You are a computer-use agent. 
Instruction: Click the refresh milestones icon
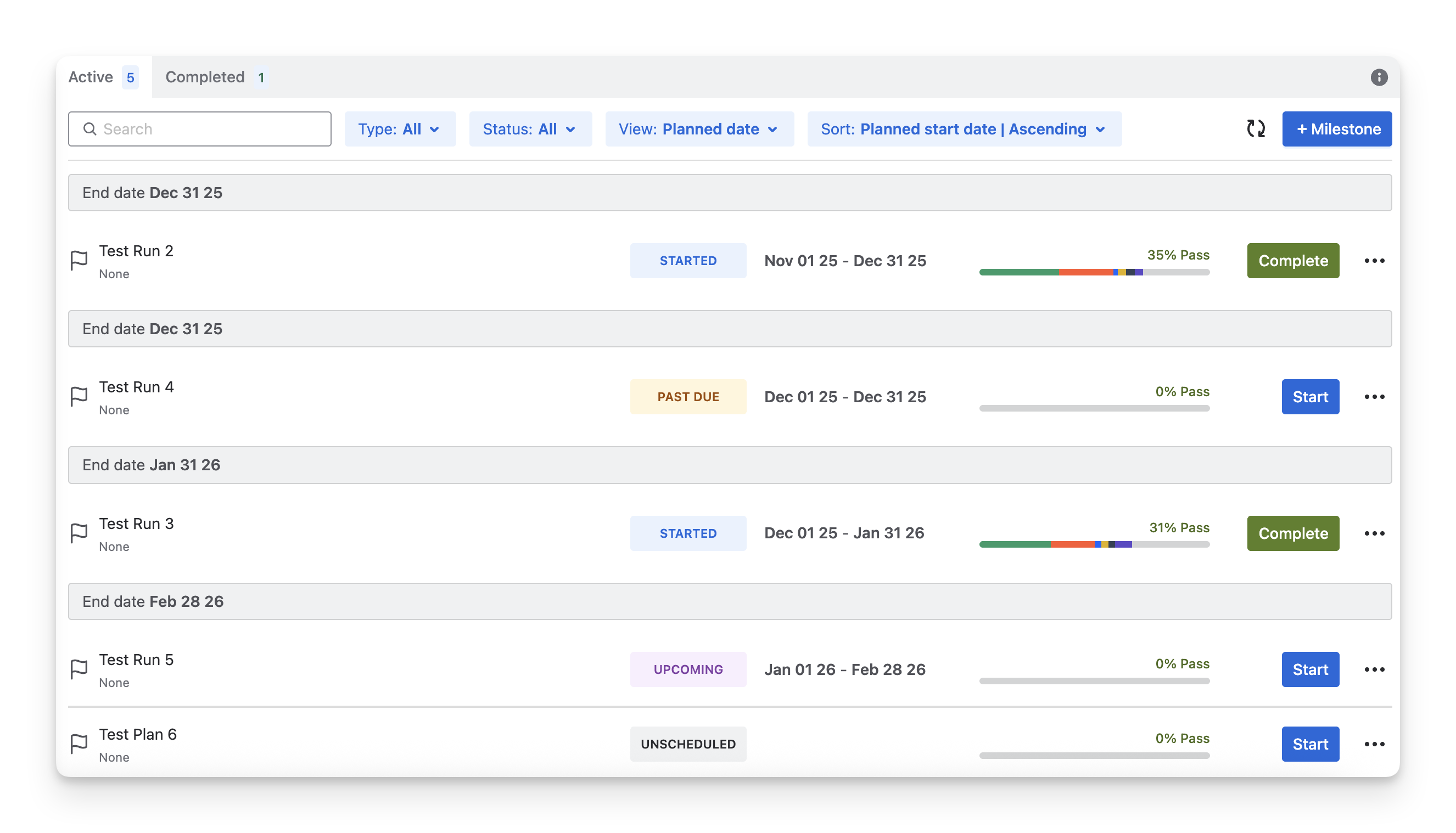point(1256,129)
